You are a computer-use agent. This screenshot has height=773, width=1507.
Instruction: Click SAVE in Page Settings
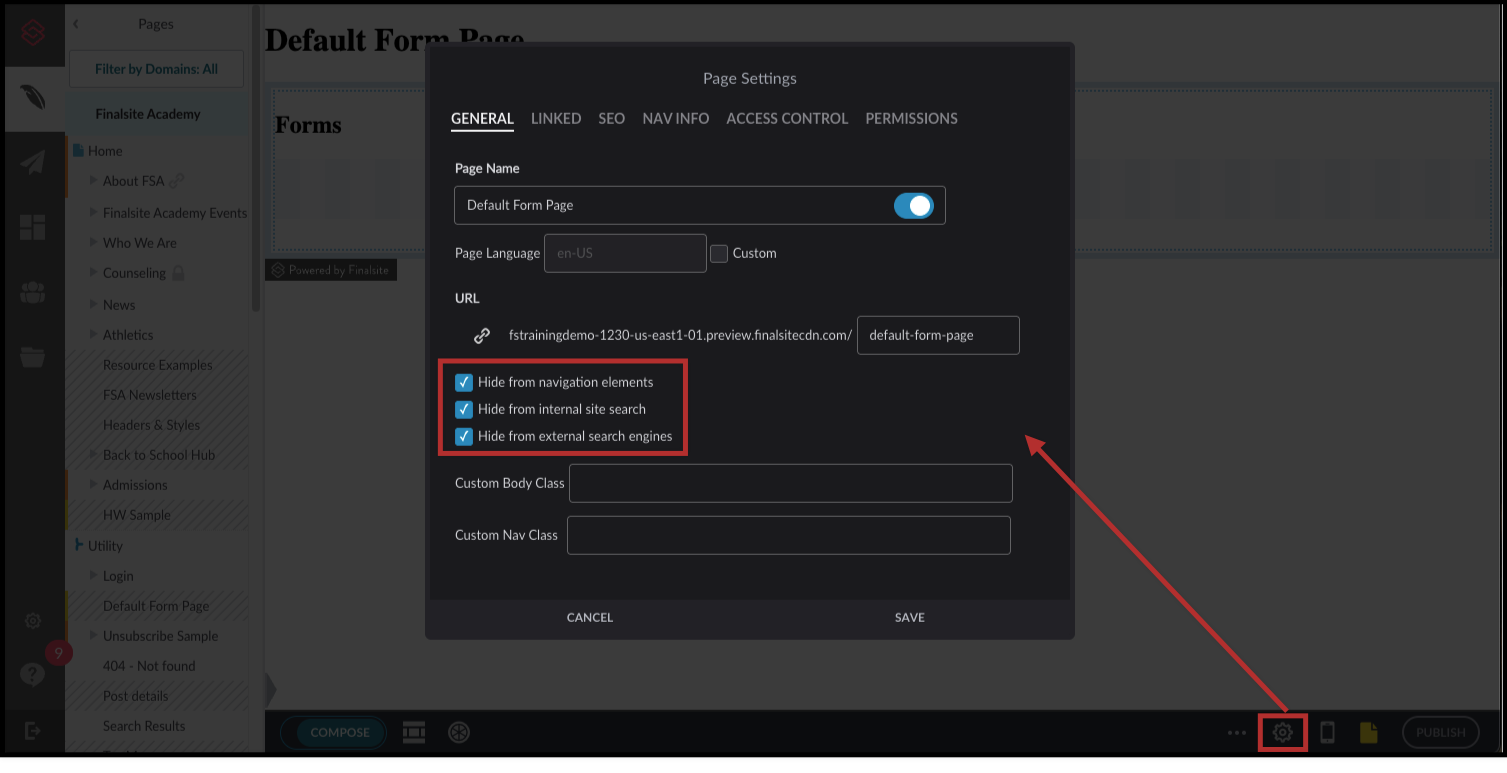(x=910, y=617)
